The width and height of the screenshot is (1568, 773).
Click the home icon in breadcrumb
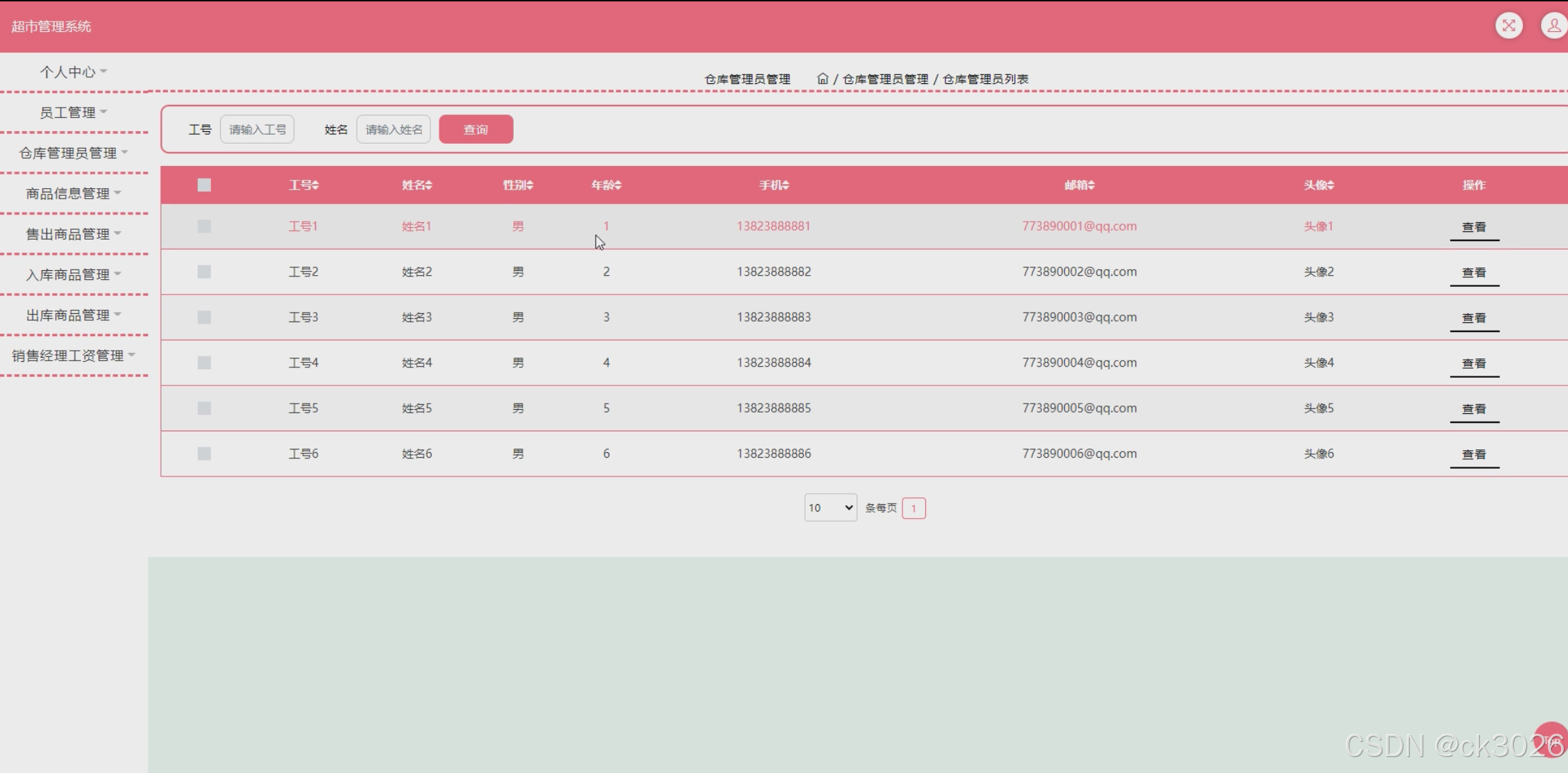tap(823, 78)
